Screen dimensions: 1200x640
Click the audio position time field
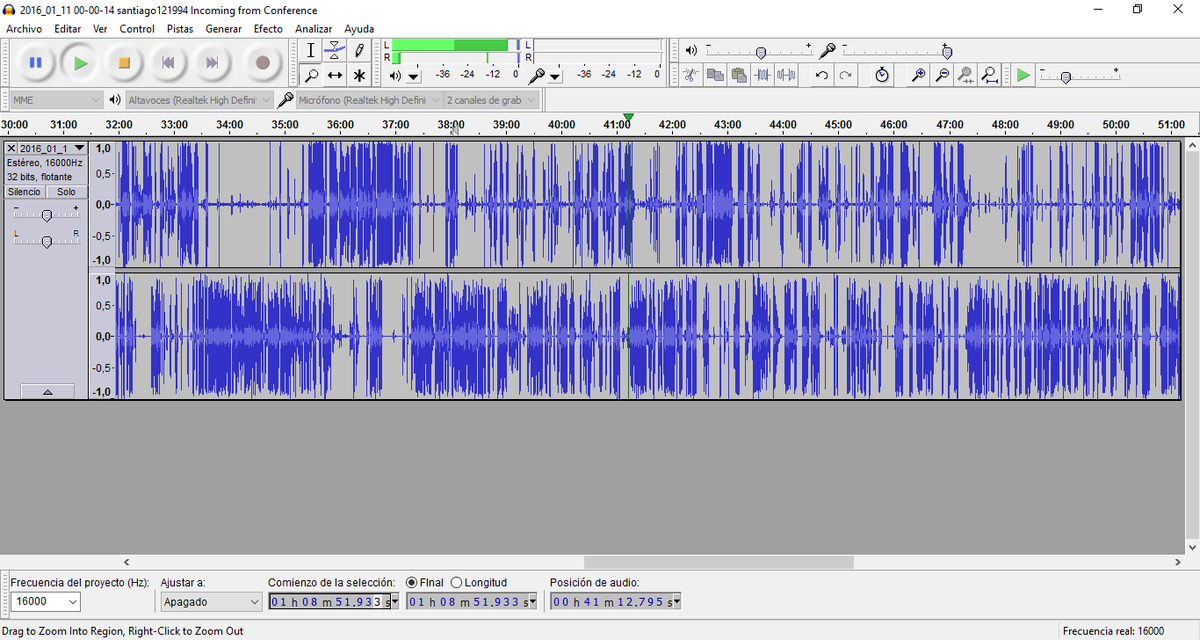point(615,602)
